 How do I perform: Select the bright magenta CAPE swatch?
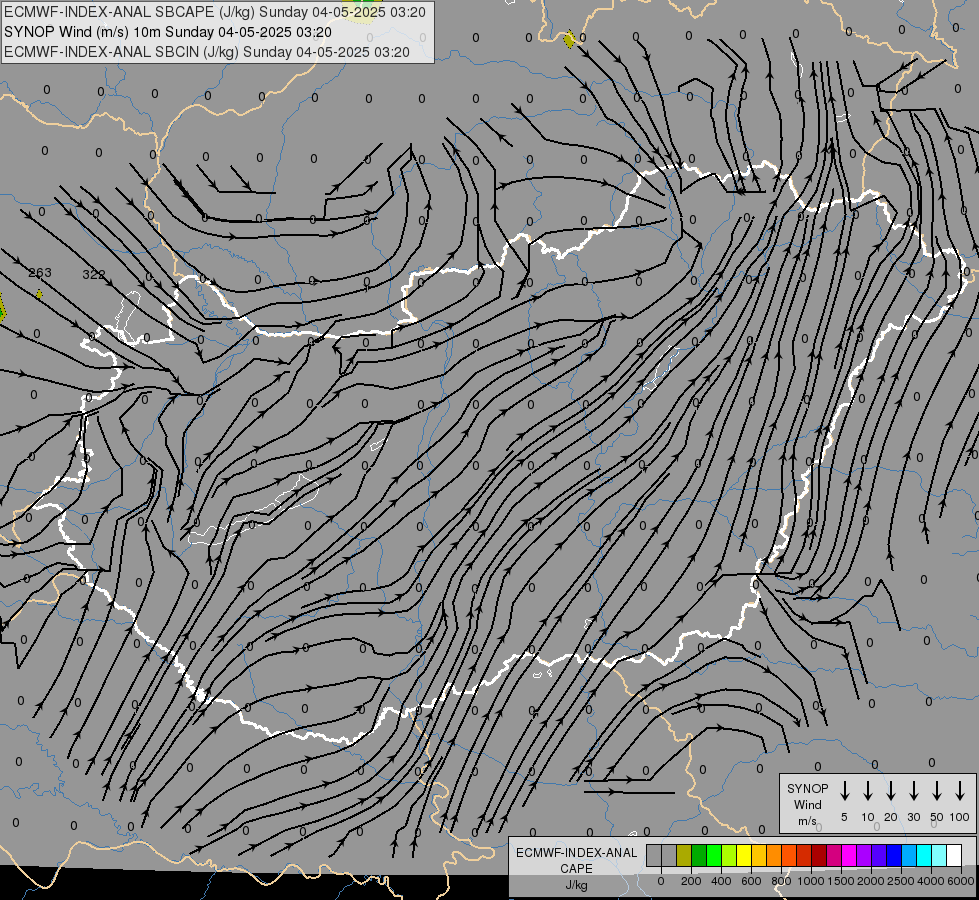pyautogui.click(x=849, y=855)
